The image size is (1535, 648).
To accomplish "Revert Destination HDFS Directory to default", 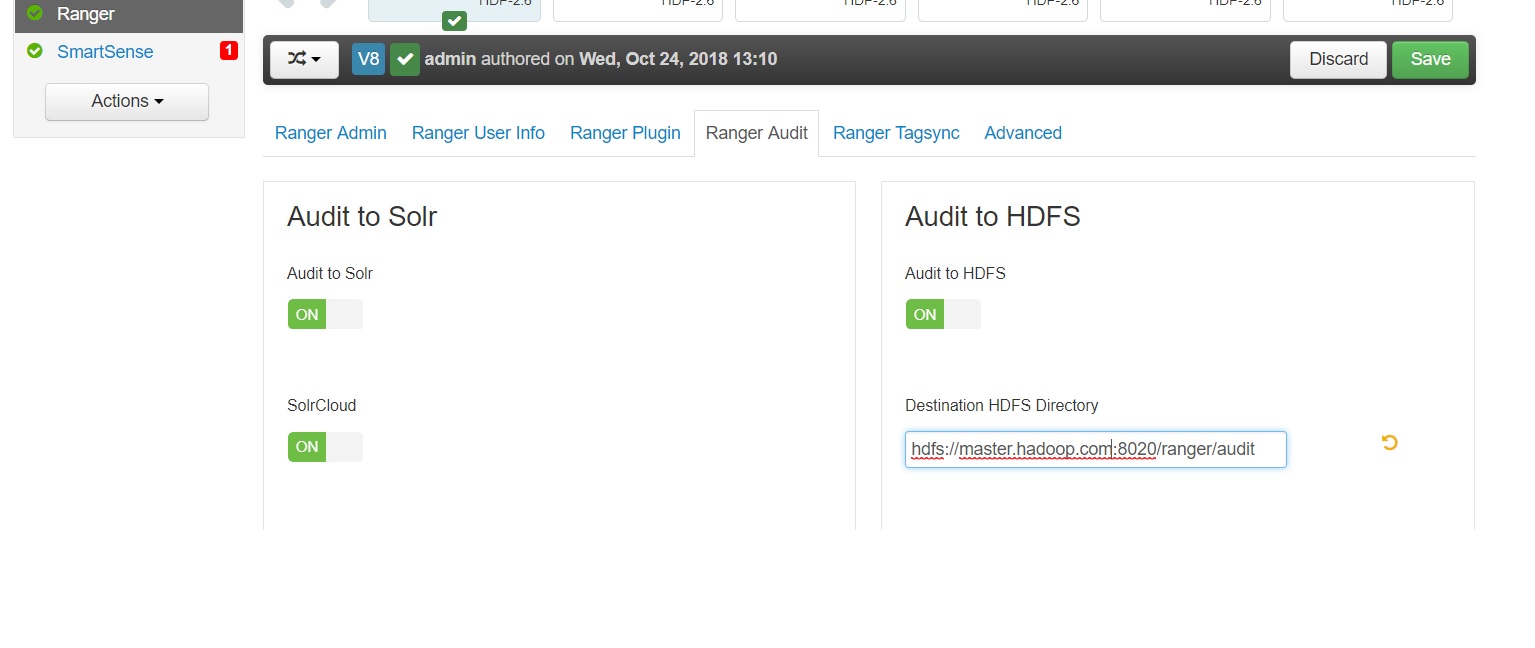I will [x=1388, y=442].
